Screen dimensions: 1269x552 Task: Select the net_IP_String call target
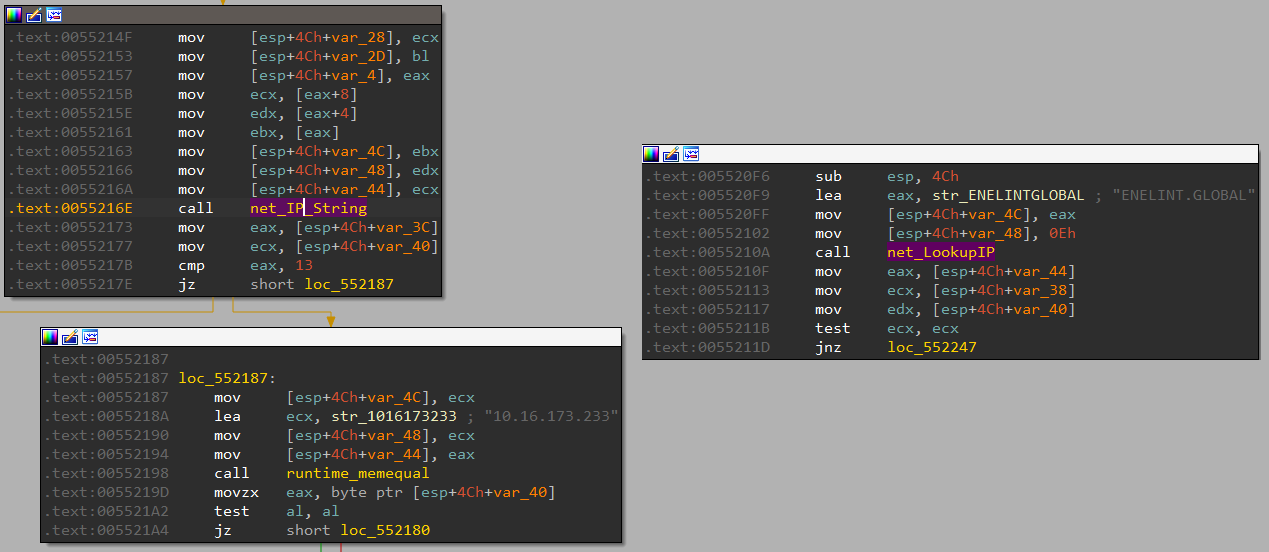coord(308,208)
